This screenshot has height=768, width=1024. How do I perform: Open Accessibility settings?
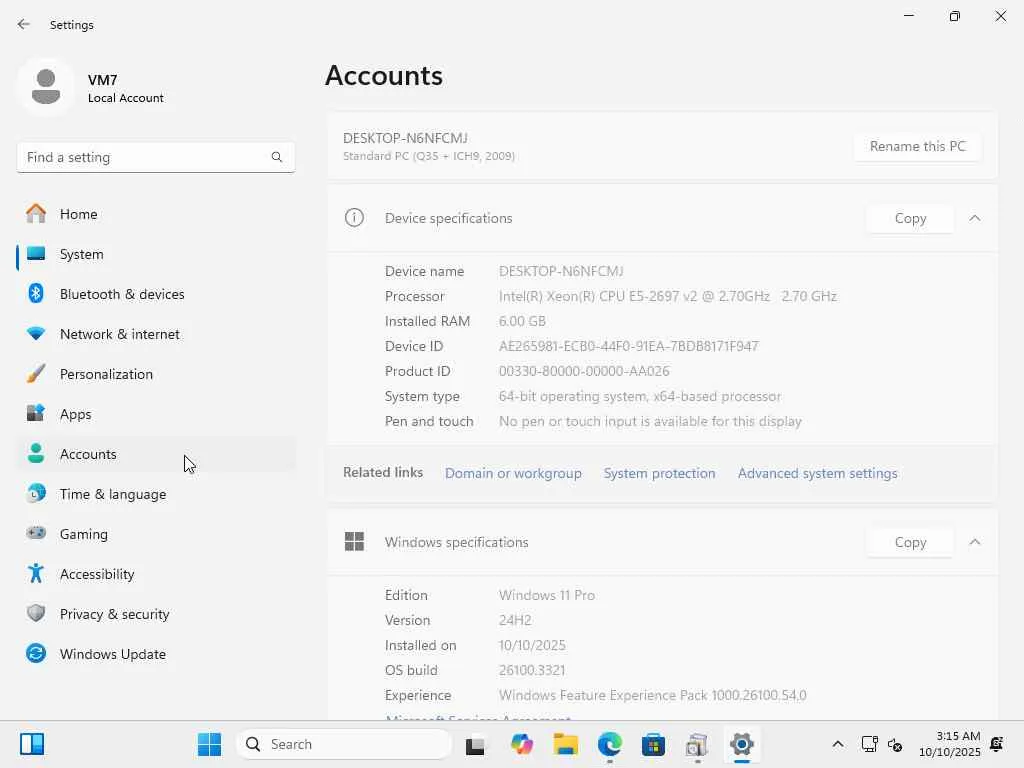coord(156,574)
